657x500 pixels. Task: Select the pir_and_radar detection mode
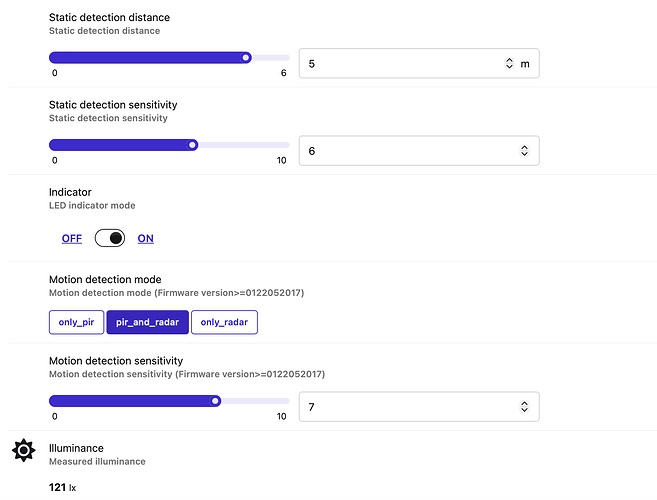(x=147, y=322)
